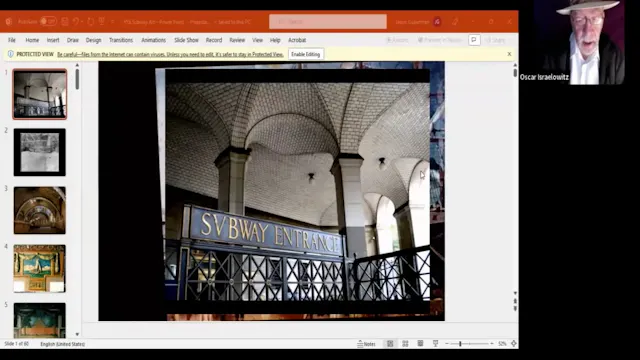The width and height of the screenshot is (640, 360).
Task: Click thumbnail pane scroll up arrow
Action: pos(77,65)
